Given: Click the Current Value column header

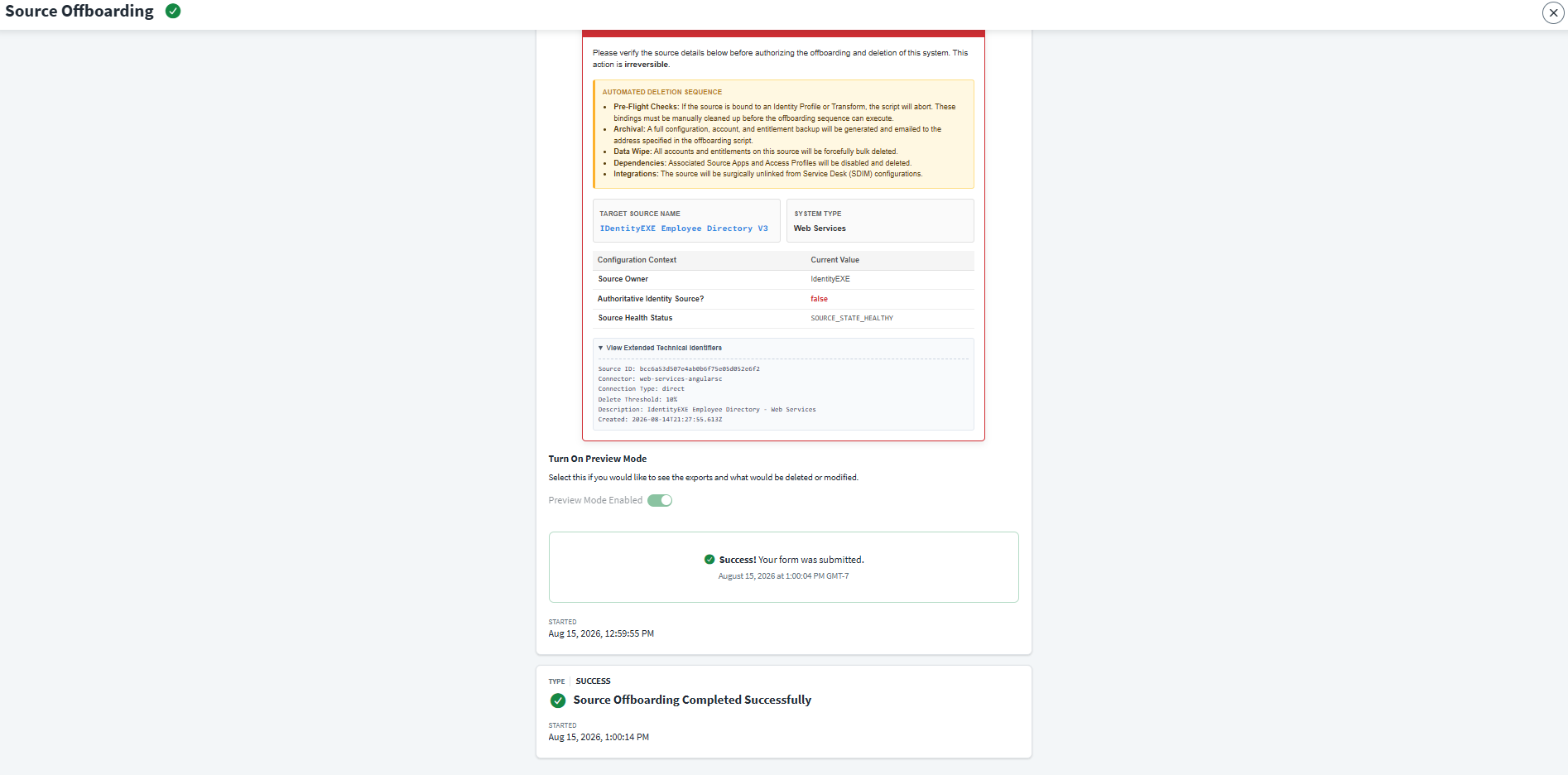Looking at the screenshot, I should pyautogui.click(x=835, y=260).
